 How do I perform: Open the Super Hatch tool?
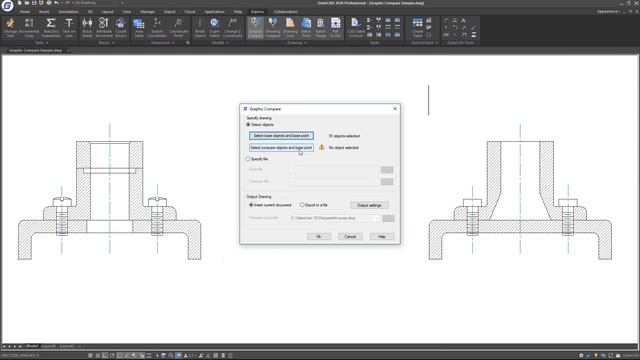214,27
